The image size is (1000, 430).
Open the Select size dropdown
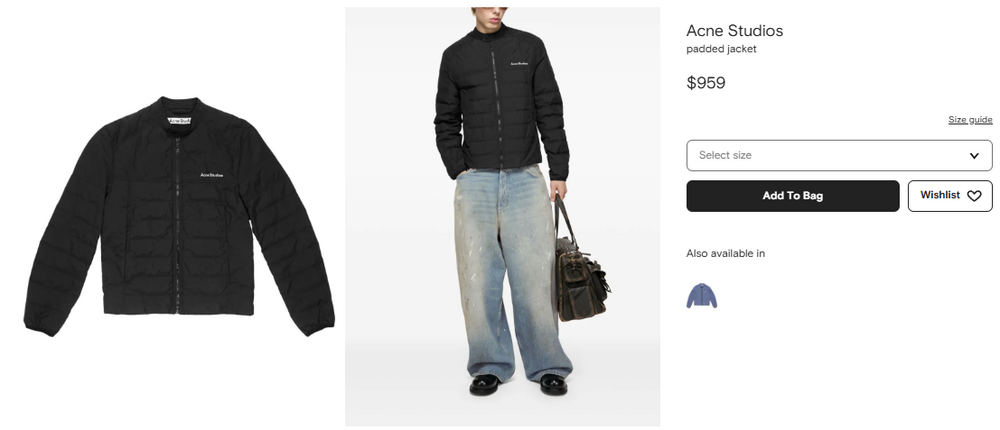(x=839, y=155)
